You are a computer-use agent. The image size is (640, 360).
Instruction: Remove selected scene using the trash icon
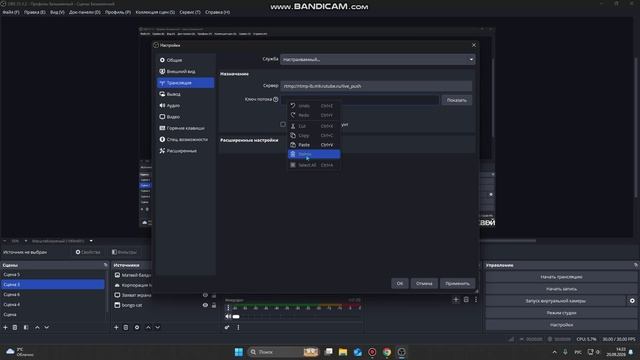pyautogui.click(x=15, y=327)
